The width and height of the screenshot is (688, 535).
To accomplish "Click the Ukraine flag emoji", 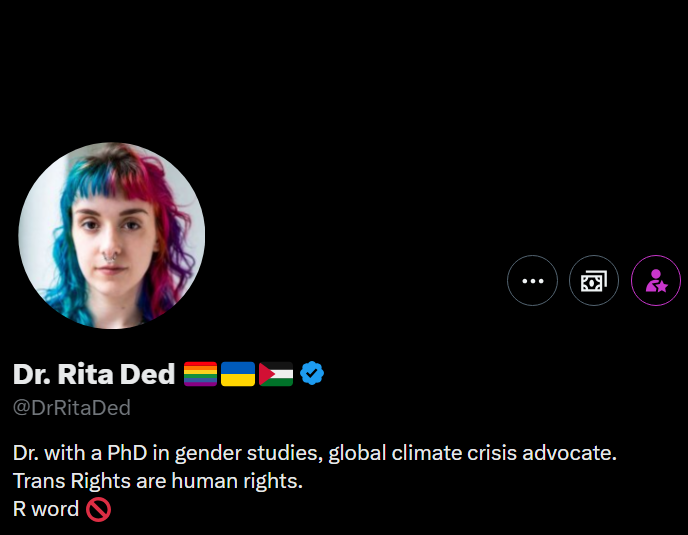I will (237, 374).
